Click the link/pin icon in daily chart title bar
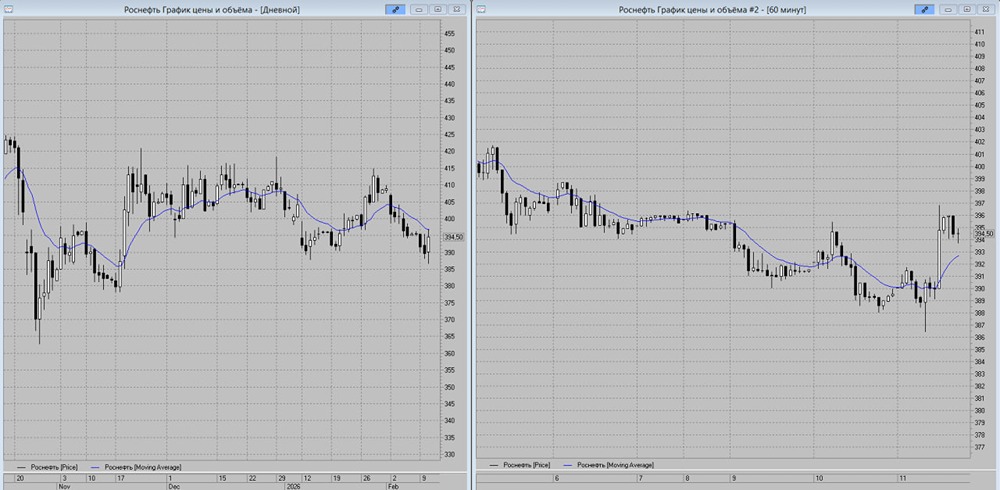 (x=395, y=9)
